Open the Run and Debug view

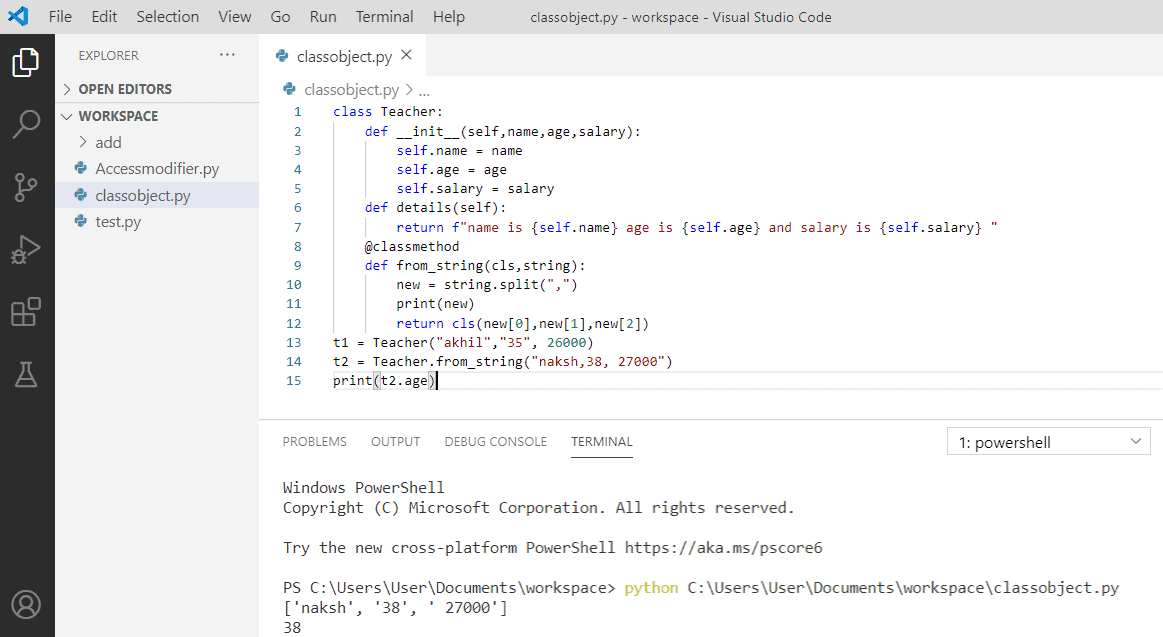click(x=27, y=248)
